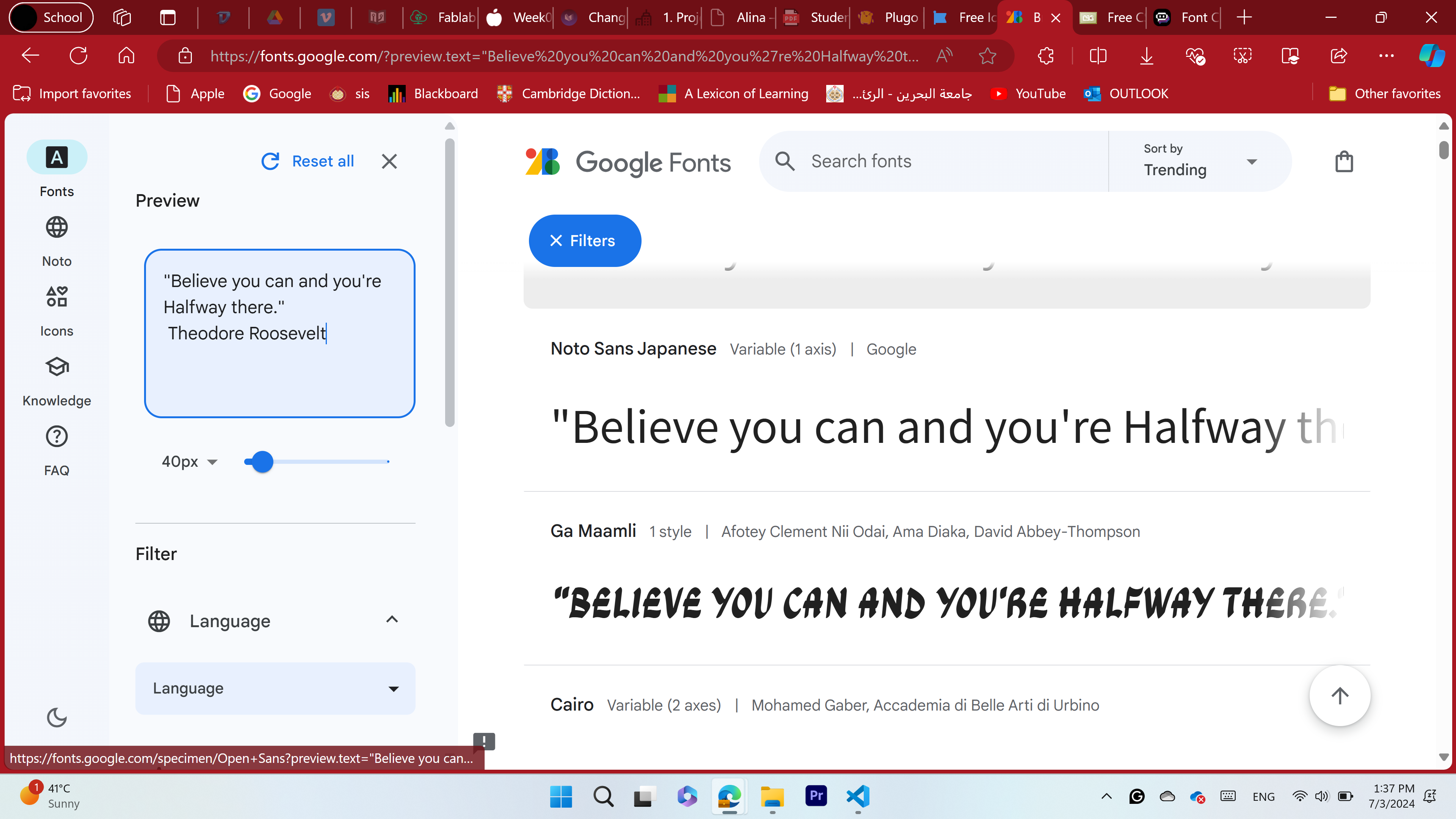Open browser Downloads
The image size is (1456, 819).
pos(1146,55)
